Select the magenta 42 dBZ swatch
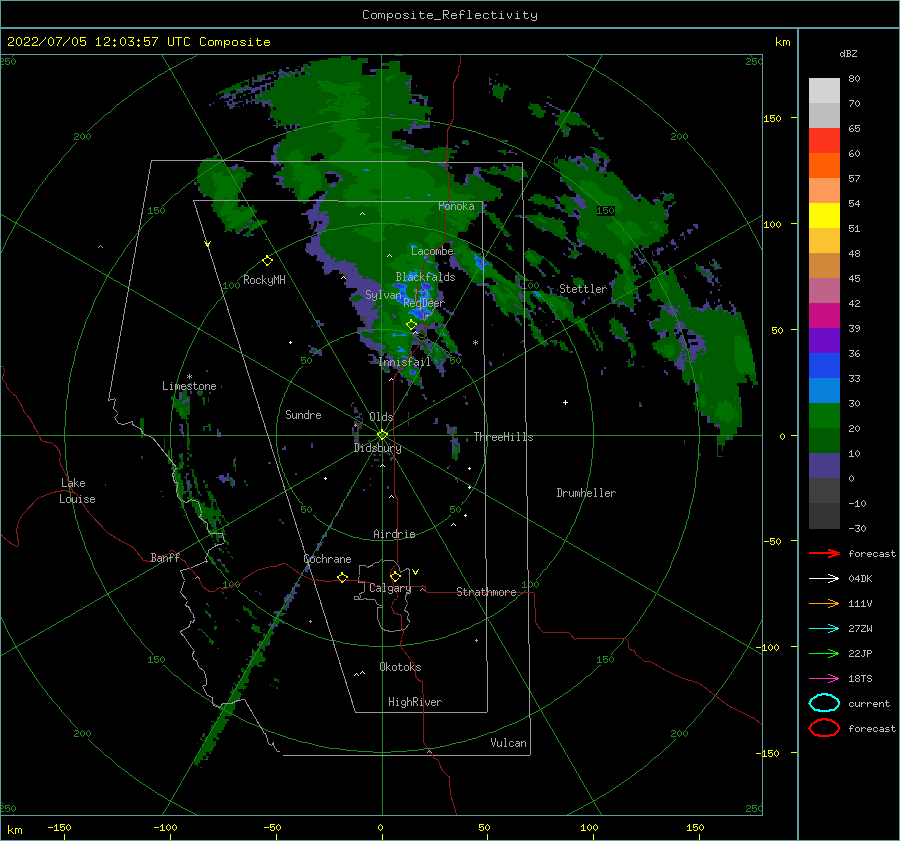The height and width of the screenshot is (841, 900). [x=824, y=315]
